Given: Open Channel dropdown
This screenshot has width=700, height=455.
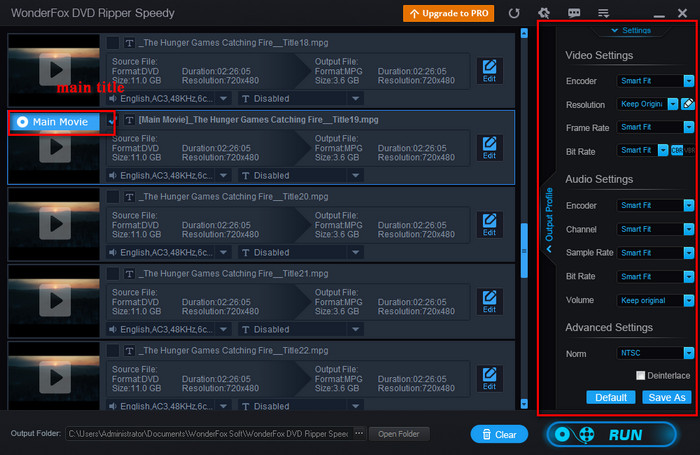Looking at the screenshot, I should pos(689,229).
